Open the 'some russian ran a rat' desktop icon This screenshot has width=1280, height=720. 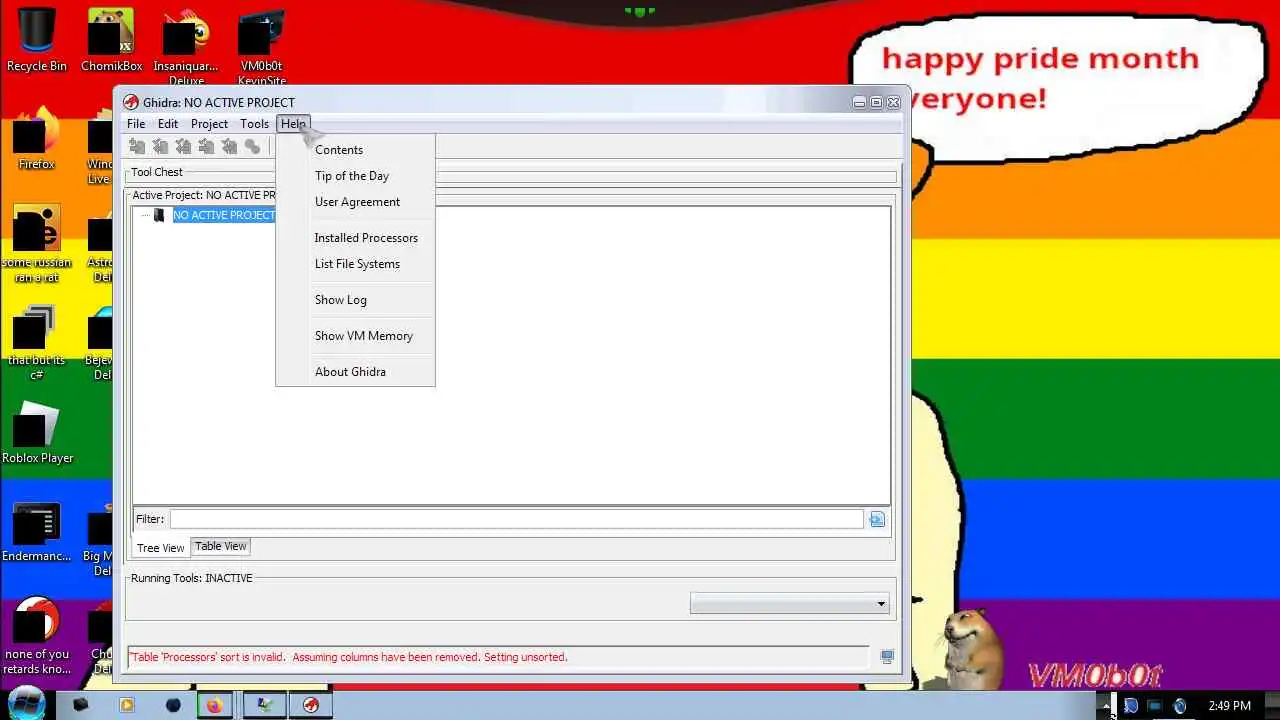point(37,244)
